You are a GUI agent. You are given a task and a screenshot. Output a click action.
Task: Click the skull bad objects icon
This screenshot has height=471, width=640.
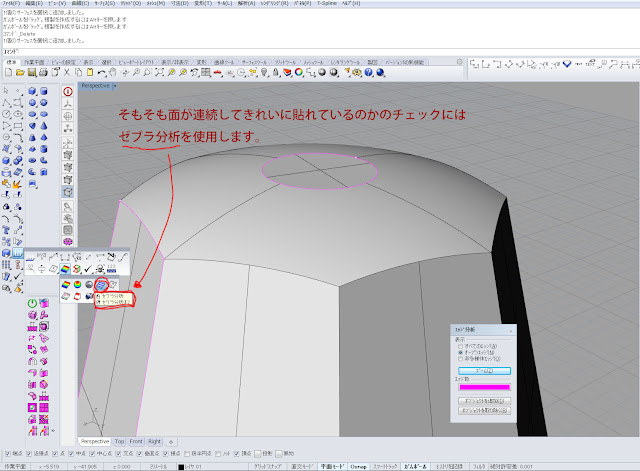point(100,269)
